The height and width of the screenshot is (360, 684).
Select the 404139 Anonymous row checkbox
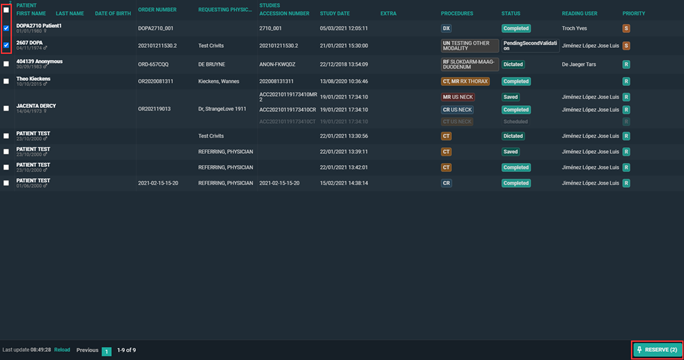coord(6,64)
